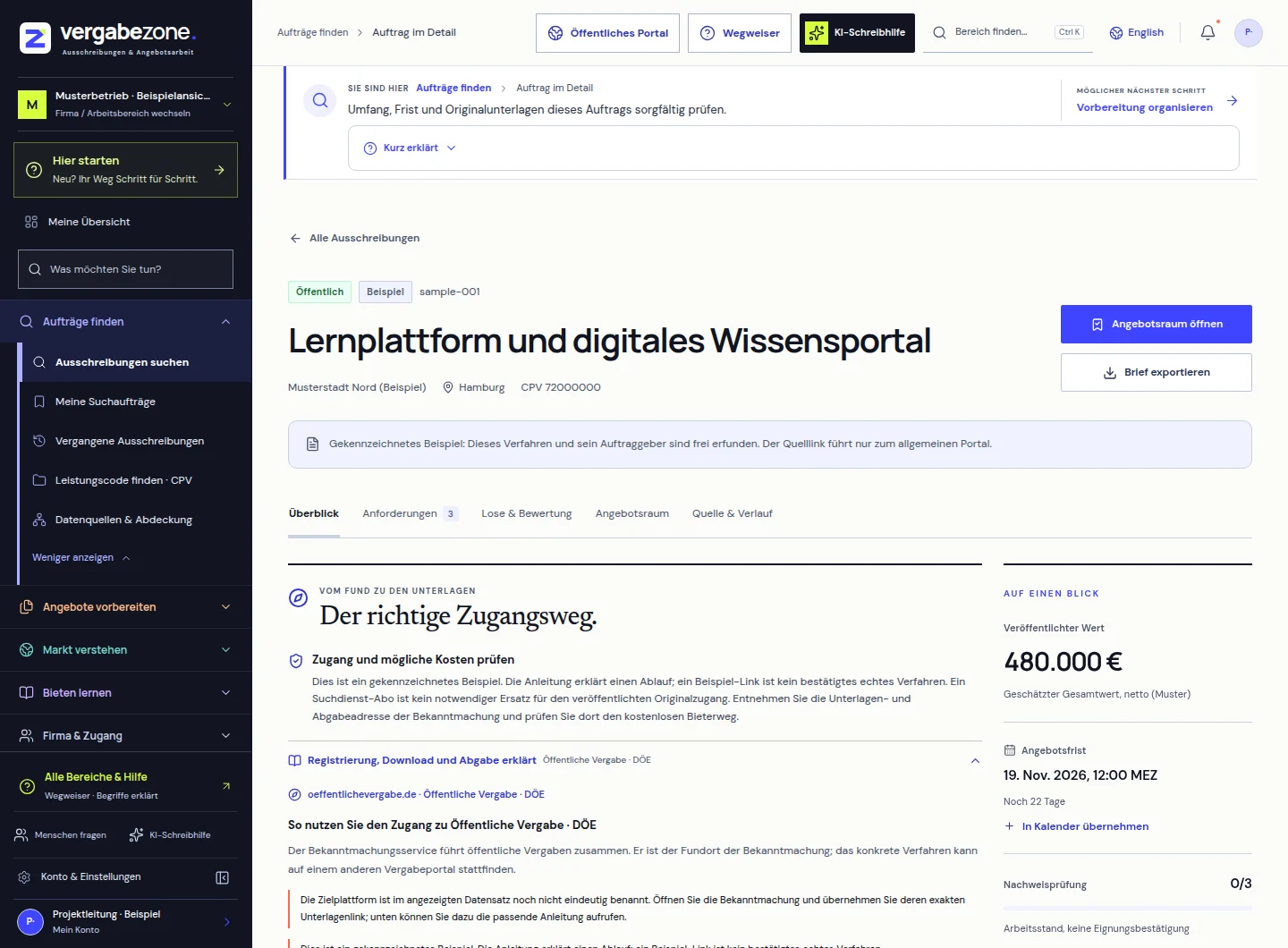Open the Musterbetrieb workspace switcher chevron
1288x948 pixels.
(227, 105)
